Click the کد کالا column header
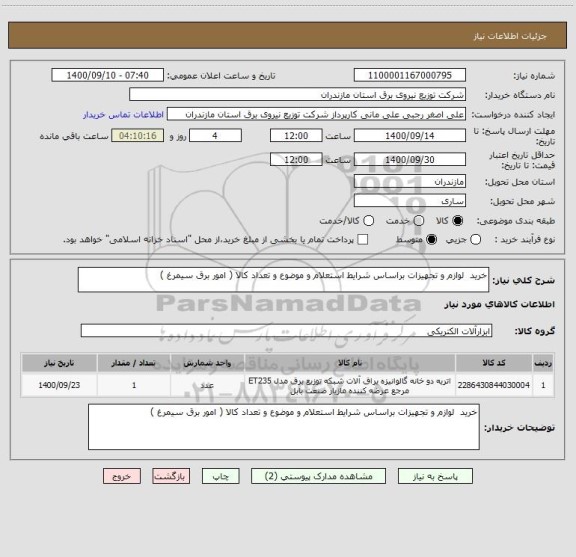 [x=494, y=363]
